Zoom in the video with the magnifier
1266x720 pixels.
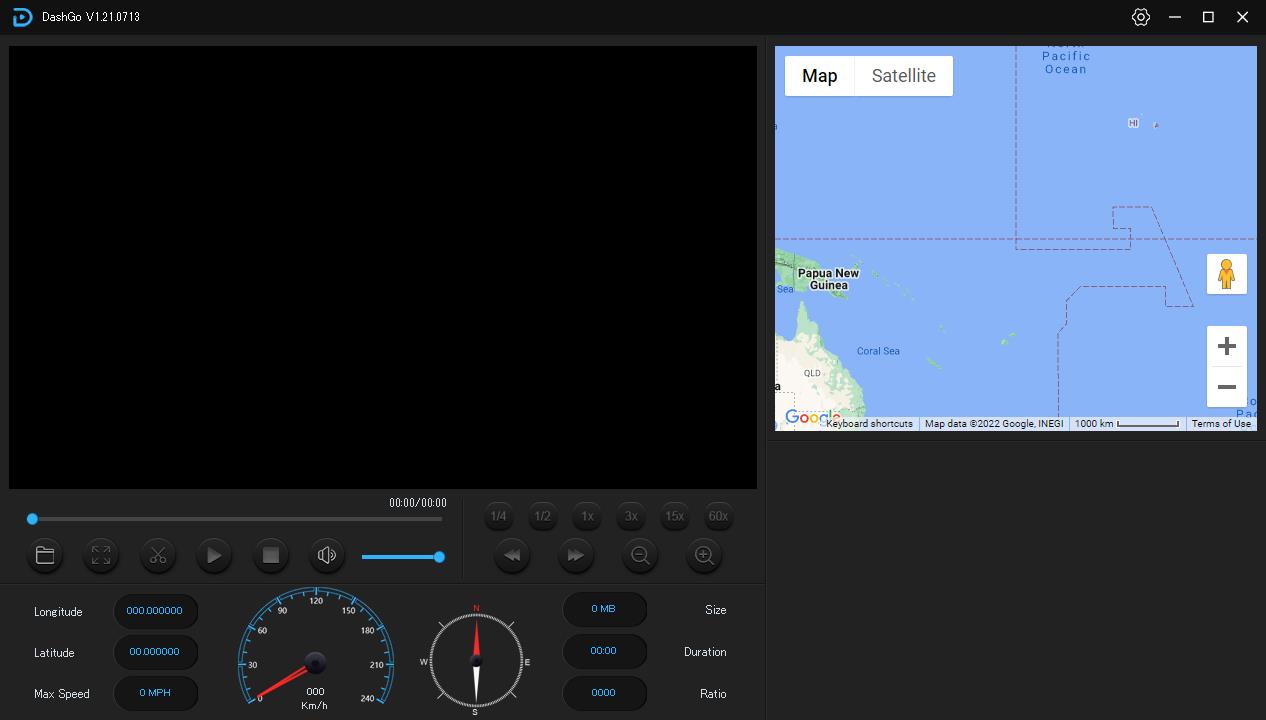pos(704,555)
